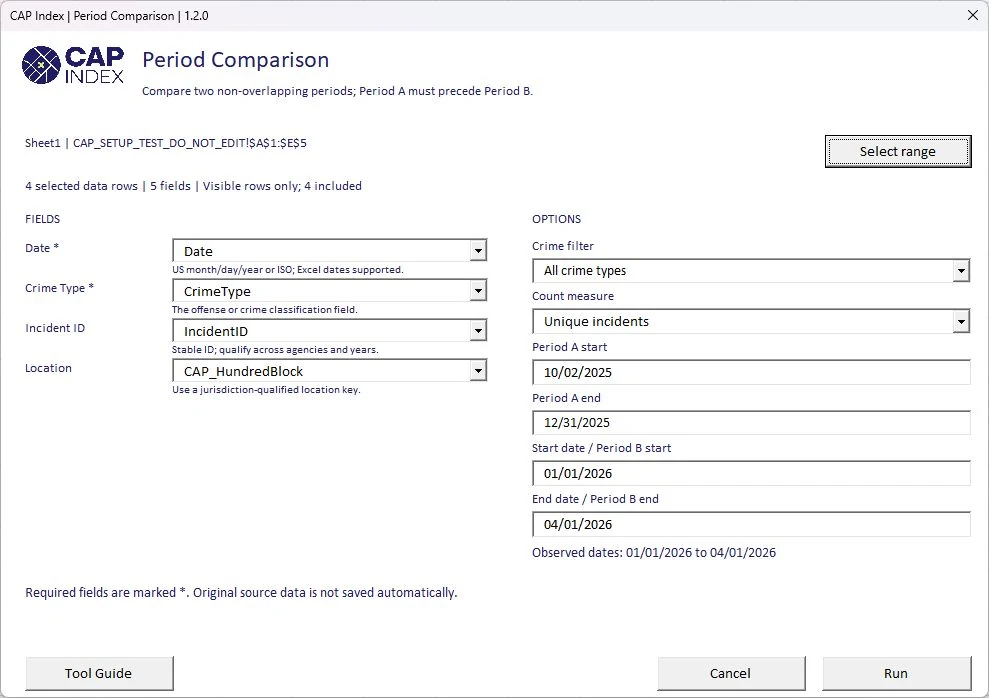Close the Period Comparison window
Screen dimensions: 989x698
pos(973,15)
